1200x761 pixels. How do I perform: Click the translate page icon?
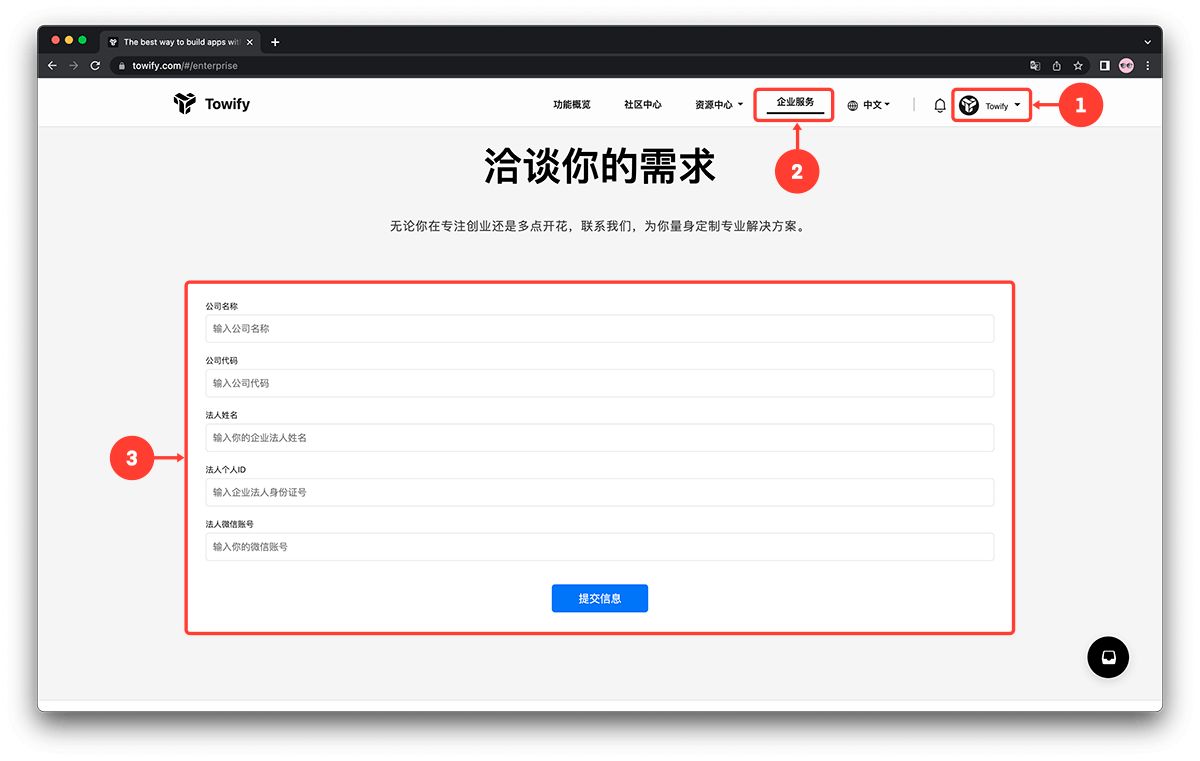[x=1035, y=66]
